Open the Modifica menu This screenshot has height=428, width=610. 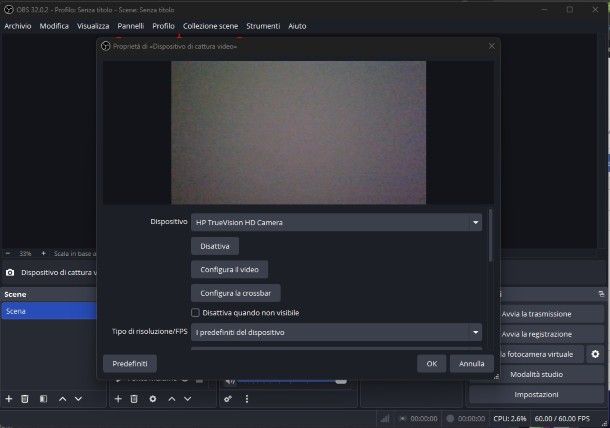click(54, 26)
